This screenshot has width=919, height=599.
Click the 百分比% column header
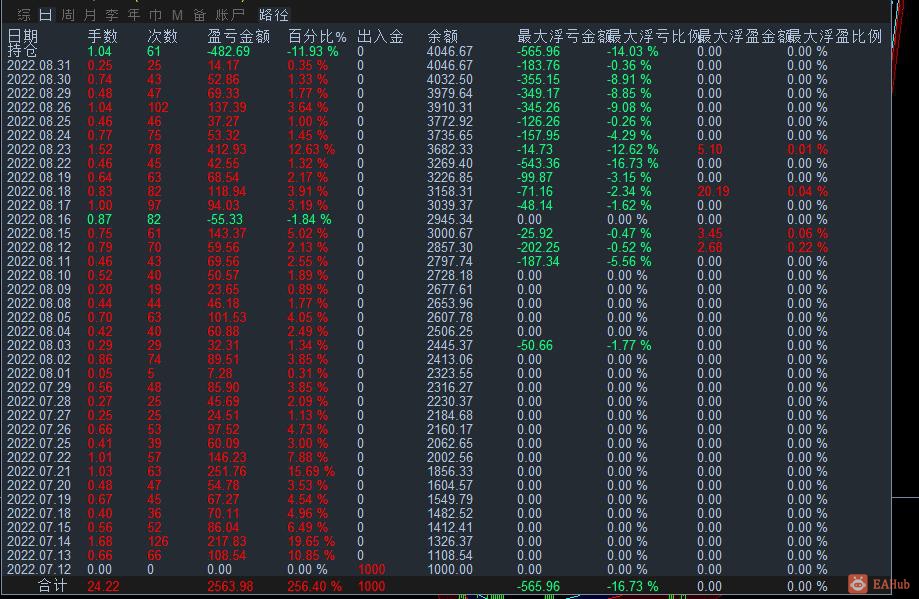point(317,36)
